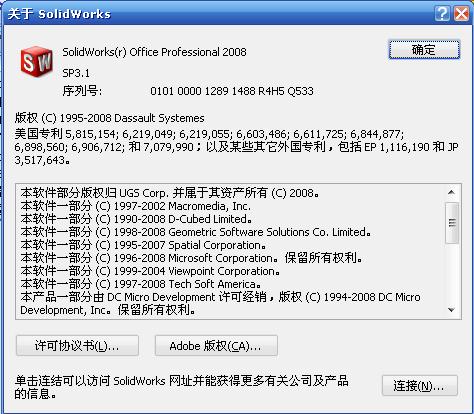
Task: Select the UGS Corp. copyright line
Action: [170, 193]
